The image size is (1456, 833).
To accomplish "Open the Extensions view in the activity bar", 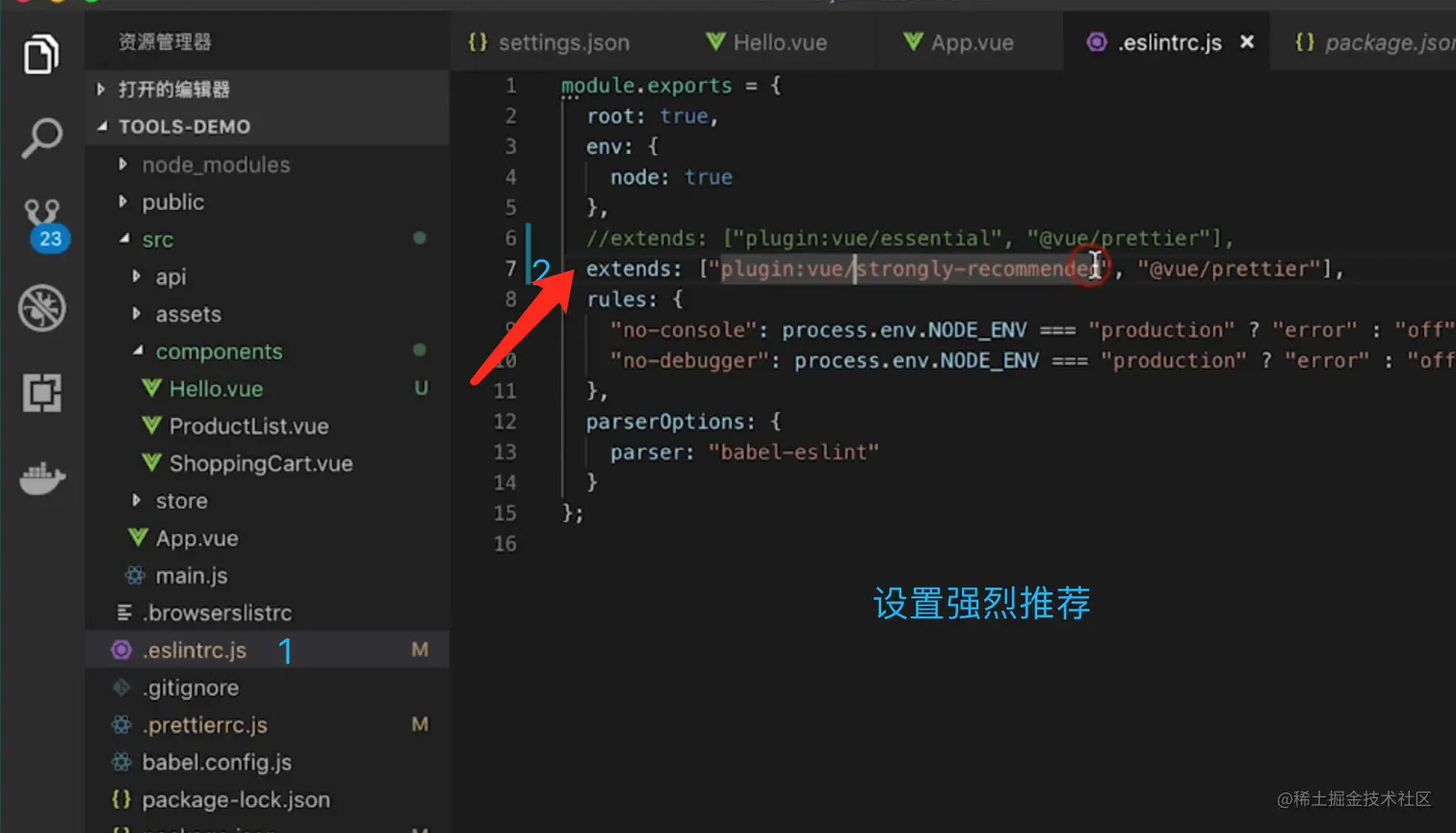I will click(x=42, y=393).
